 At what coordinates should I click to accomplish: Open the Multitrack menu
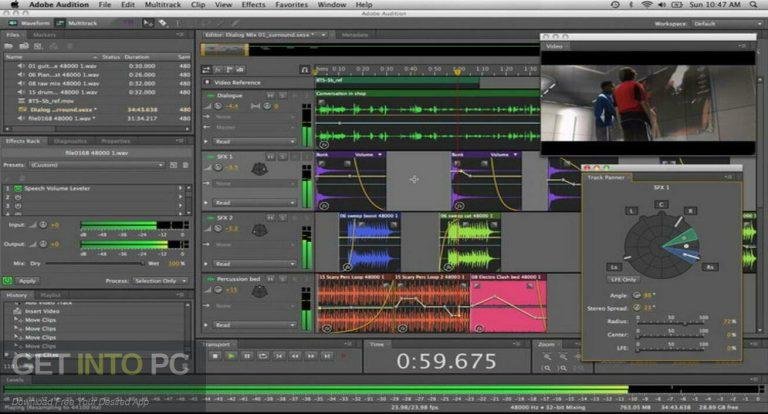[x=163, y=4]
